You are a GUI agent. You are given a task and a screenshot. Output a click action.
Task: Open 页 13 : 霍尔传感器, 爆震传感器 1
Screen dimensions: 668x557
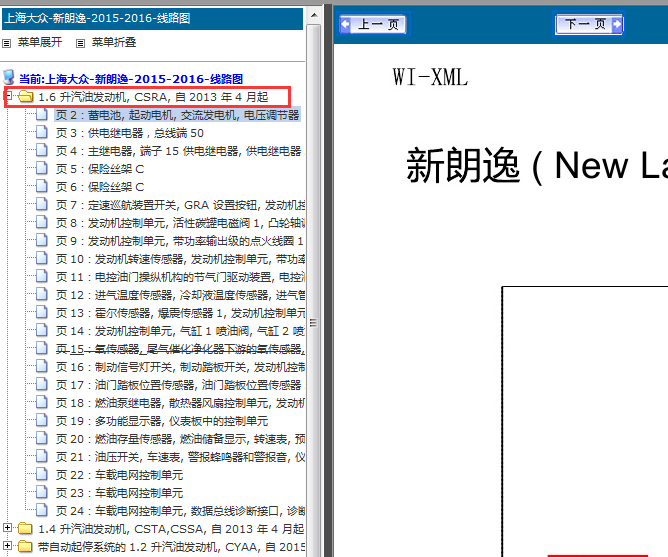179,313
